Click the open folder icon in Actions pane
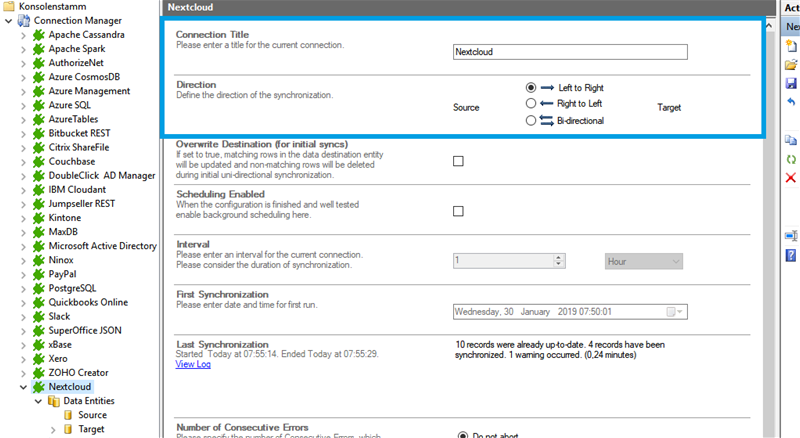The image size is (800, 438). click(x=791, y=65)
